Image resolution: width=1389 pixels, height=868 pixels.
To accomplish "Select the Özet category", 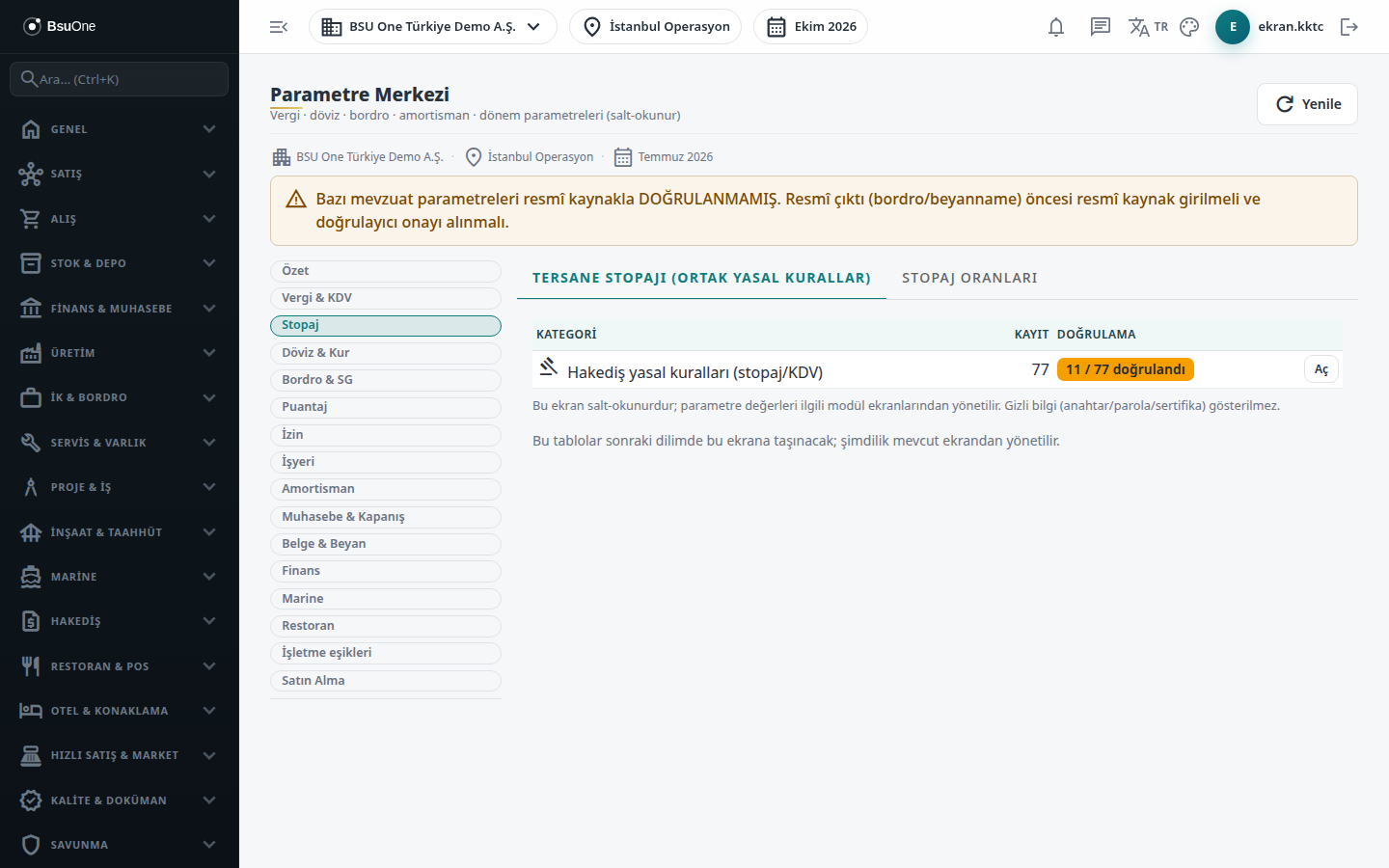I will pos(386,271).
